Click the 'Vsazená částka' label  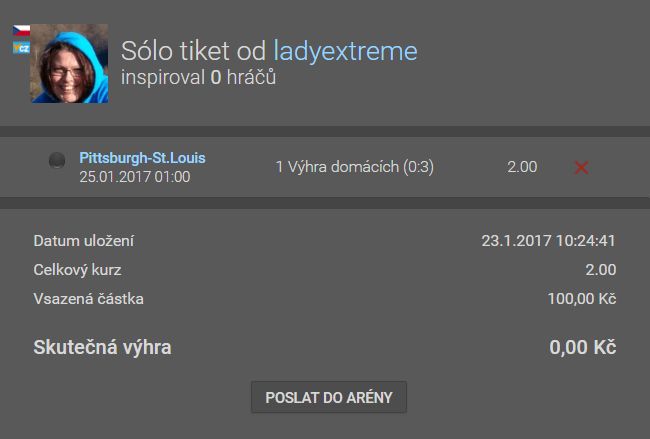88,299
